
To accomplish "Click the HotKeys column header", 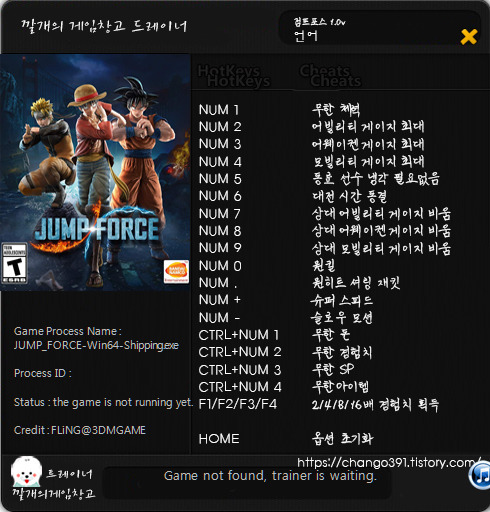I will tap(234, 76).
